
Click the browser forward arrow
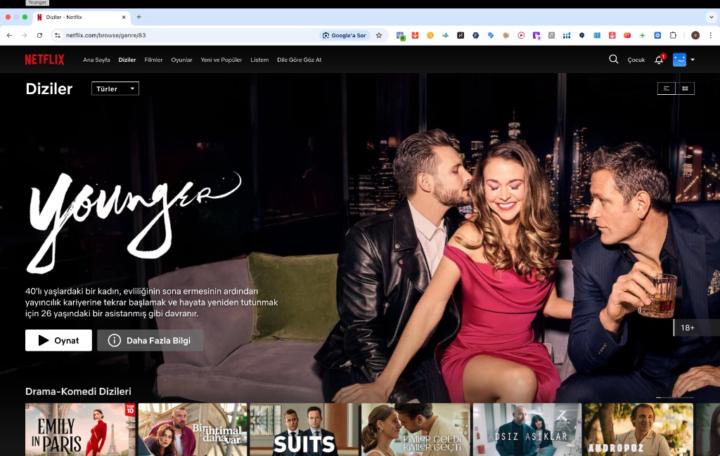click(24, 35)
